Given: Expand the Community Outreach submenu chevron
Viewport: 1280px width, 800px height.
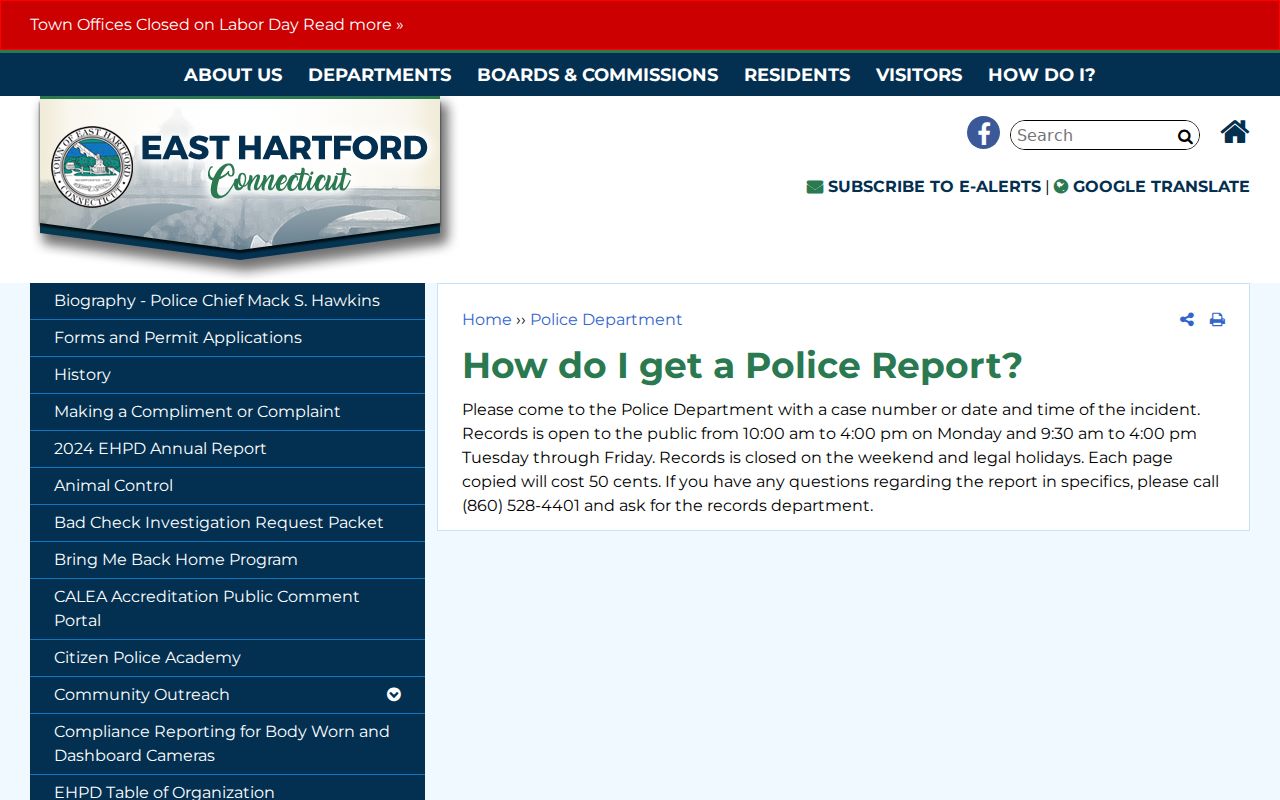Looking at the screenshot, I should click(394, 694).
